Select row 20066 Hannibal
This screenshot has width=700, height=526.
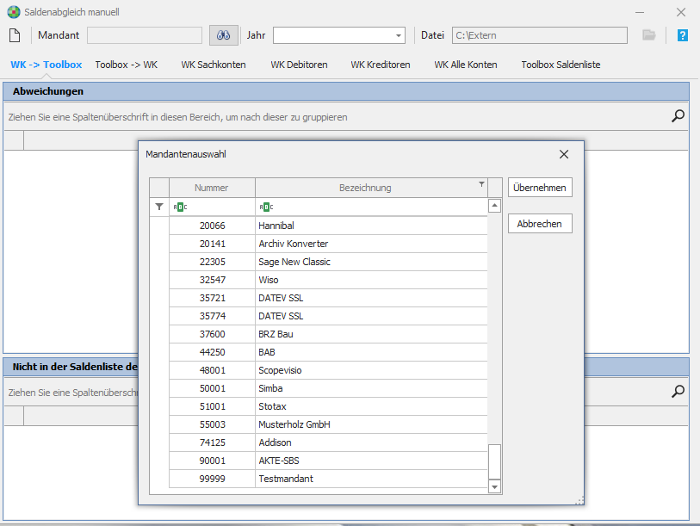pos(328,225)
